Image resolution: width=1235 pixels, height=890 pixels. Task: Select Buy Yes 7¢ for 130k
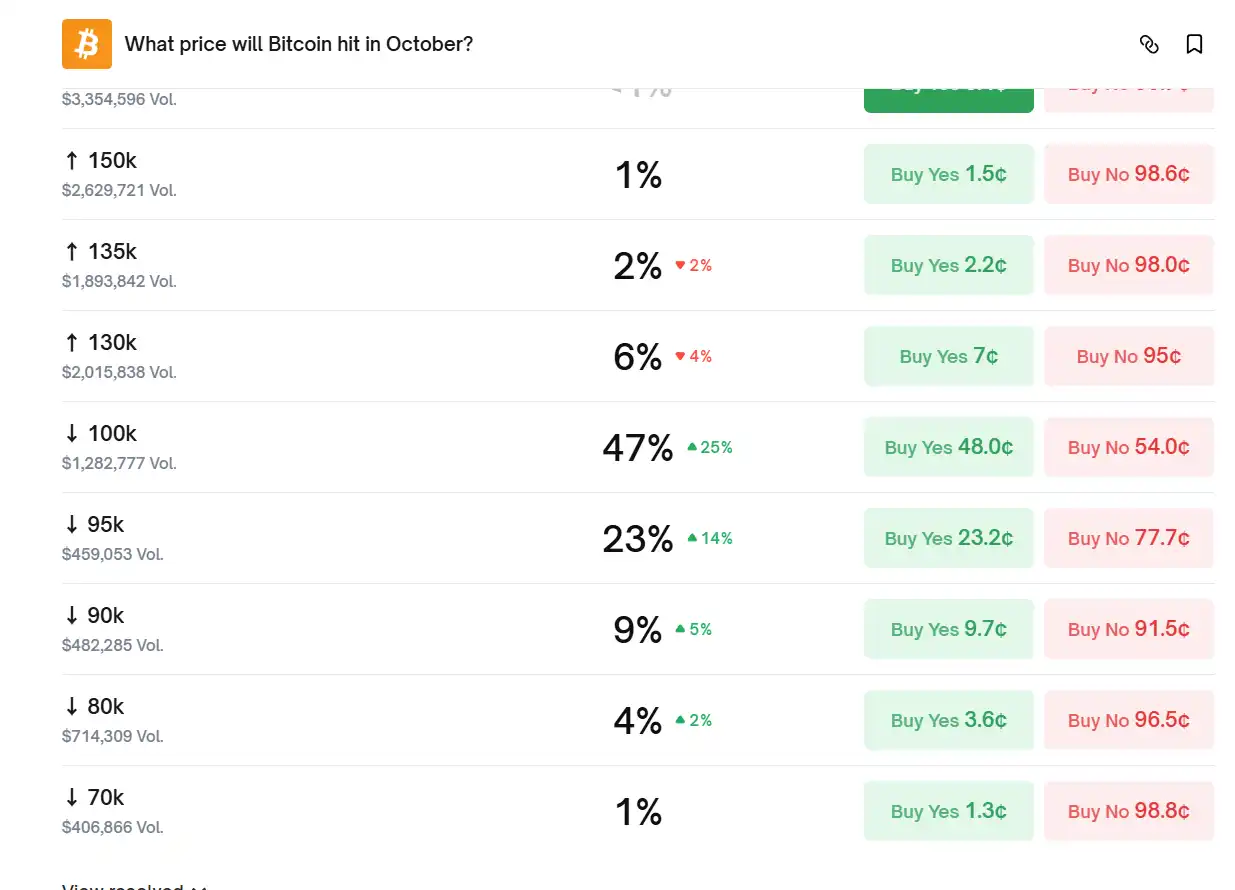tap(948, 356)
